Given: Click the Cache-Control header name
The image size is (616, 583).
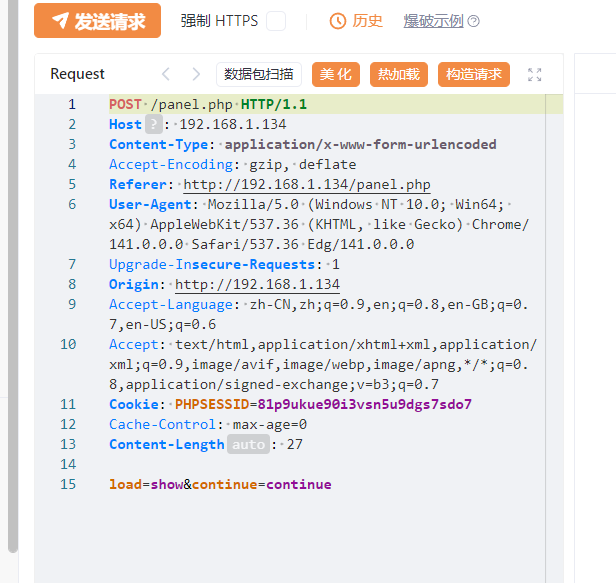Looking at the screenshot, I should tap(163, 424).
